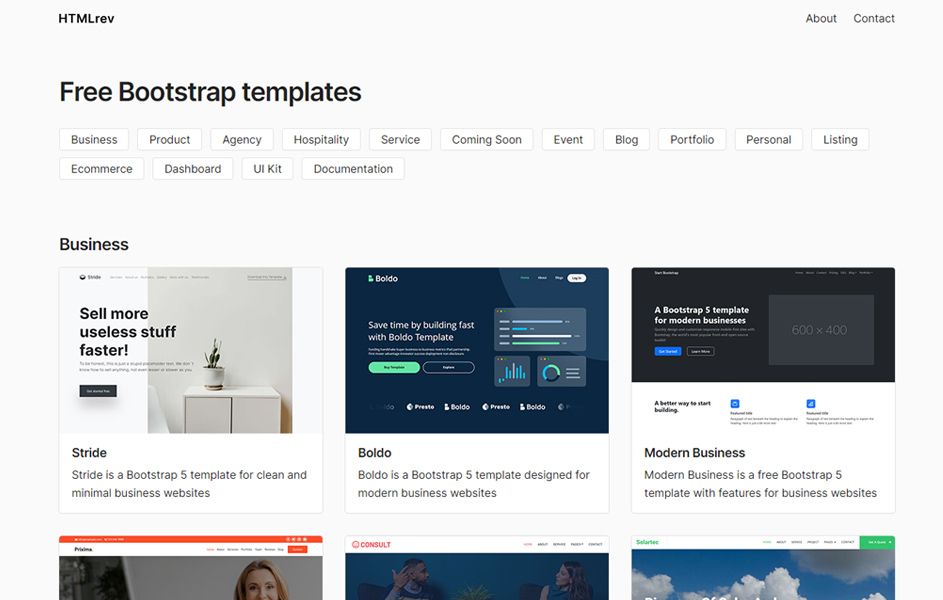Select the Personal category tag
943x600 pixels.
click(x=769, y=139)
